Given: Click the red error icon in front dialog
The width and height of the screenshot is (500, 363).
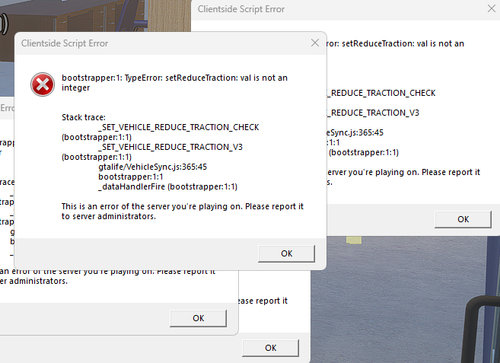Looking at the screenshot, I should pyautogui.click(x=42, y=84).
